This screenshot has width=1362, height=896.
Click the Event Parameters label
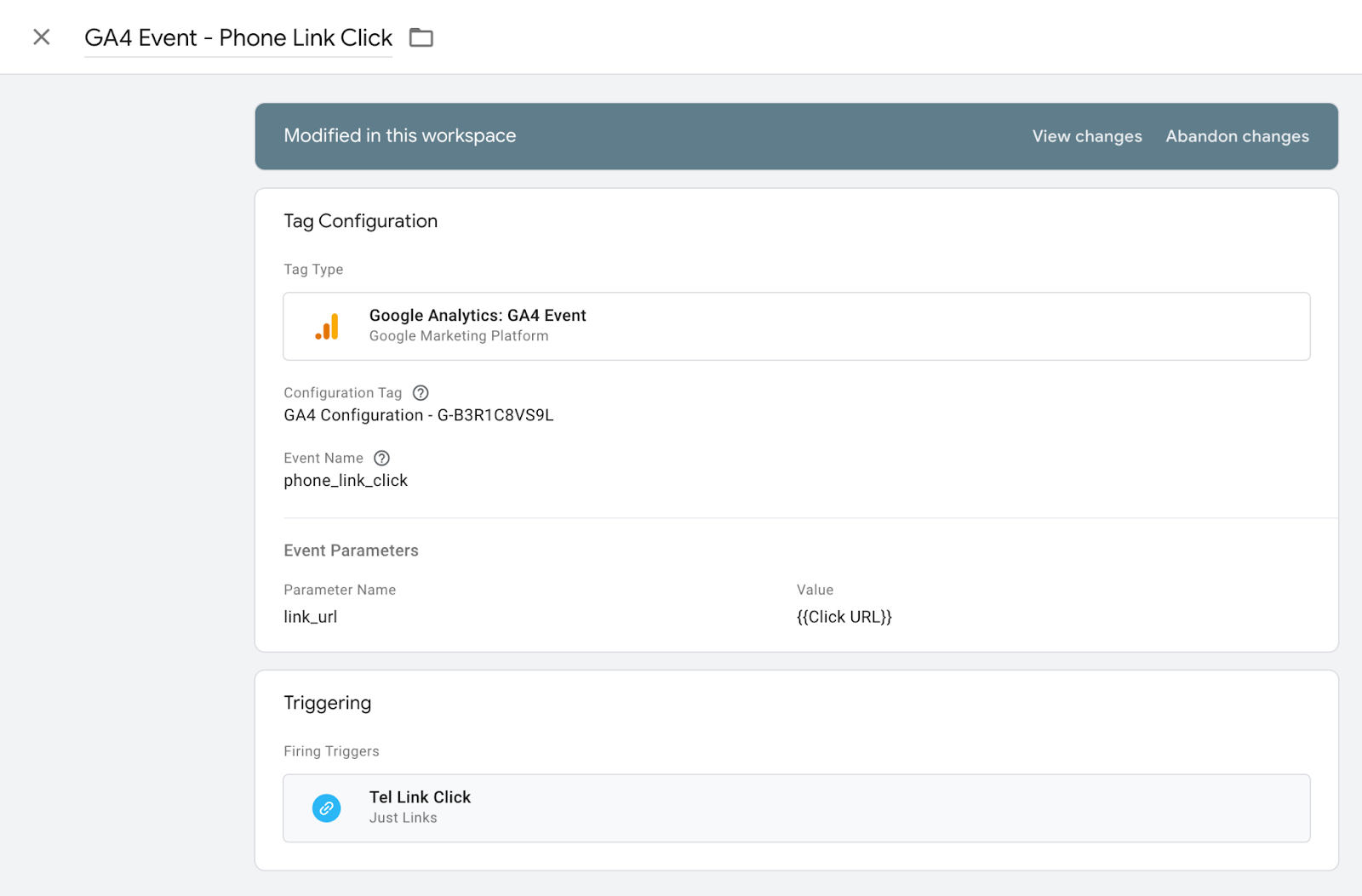pyautogui.click(x=351, y=551)
